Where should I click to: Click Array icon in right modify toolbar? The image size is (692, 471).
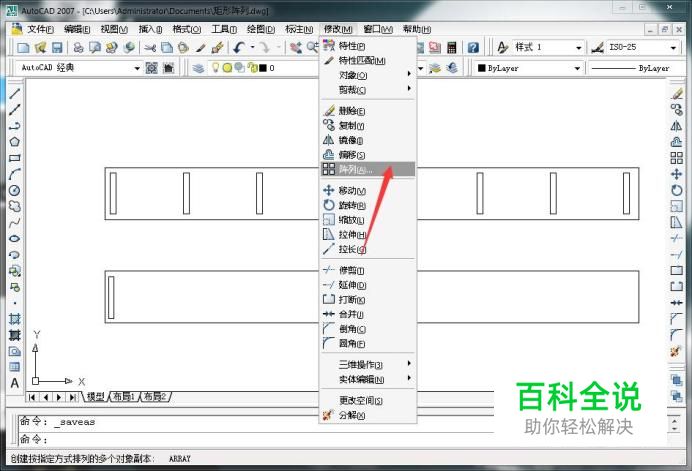(x=676, y=158)
